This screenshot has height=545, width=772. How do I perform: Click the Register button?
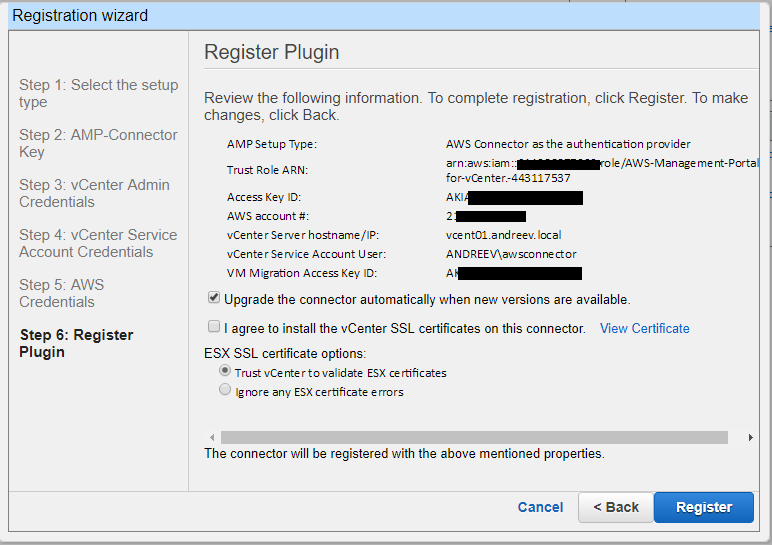tap(704, 507)
